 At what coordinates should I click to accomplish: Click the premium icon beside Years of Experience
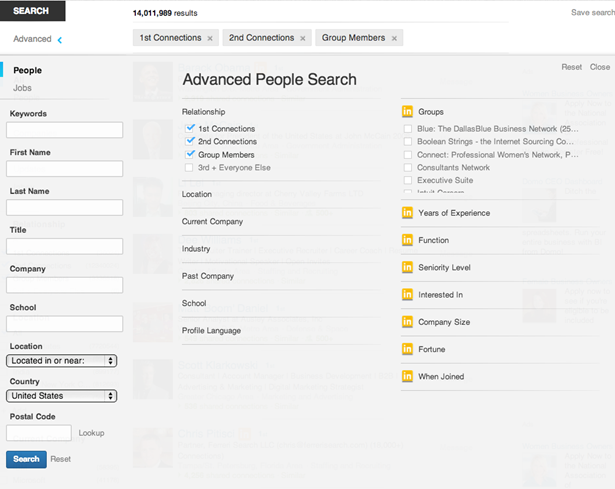tap(407, 213)
